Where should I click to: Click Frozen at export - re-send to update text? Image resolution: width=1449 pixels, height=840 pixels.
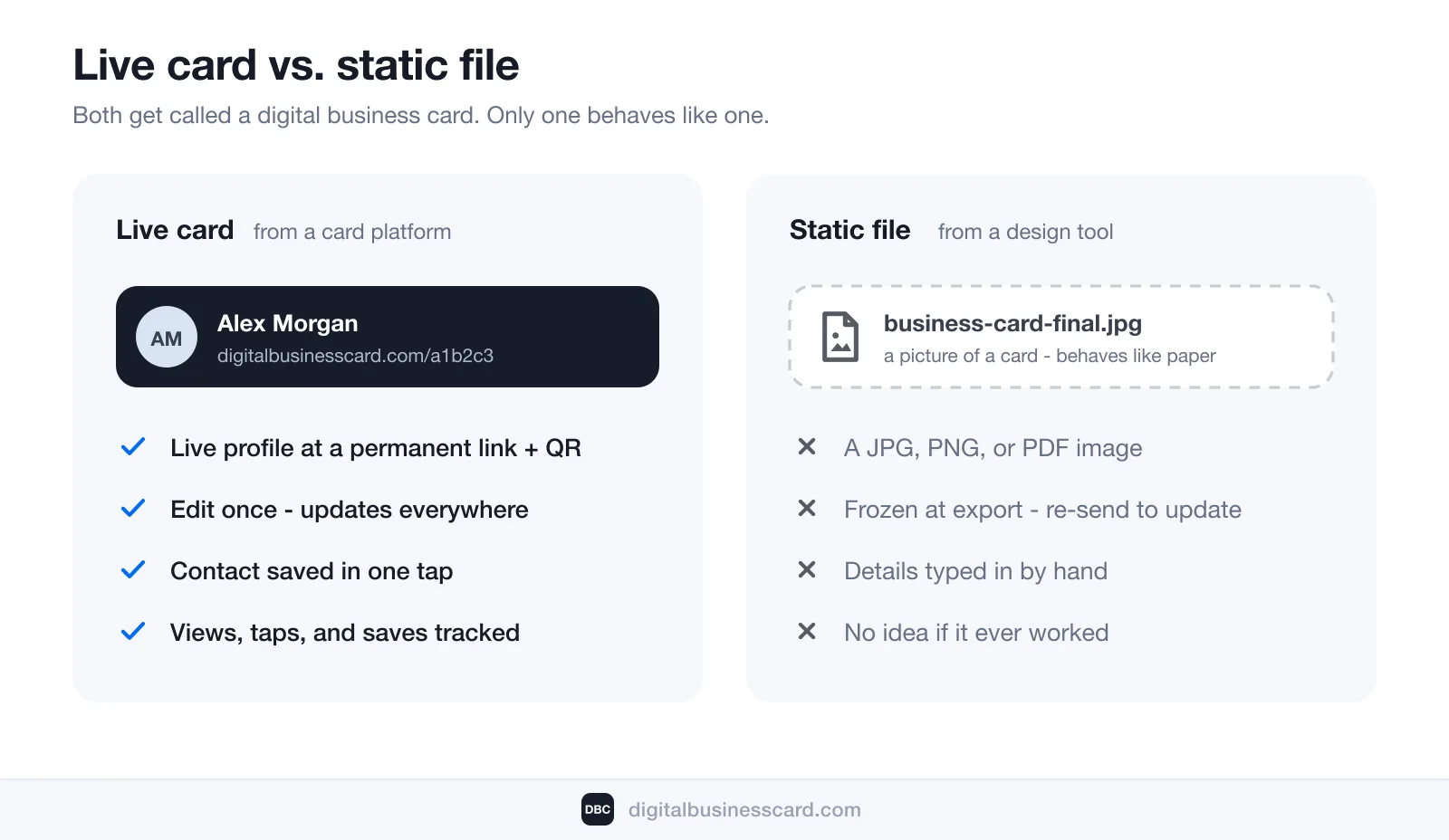[x=1042, y=510]
